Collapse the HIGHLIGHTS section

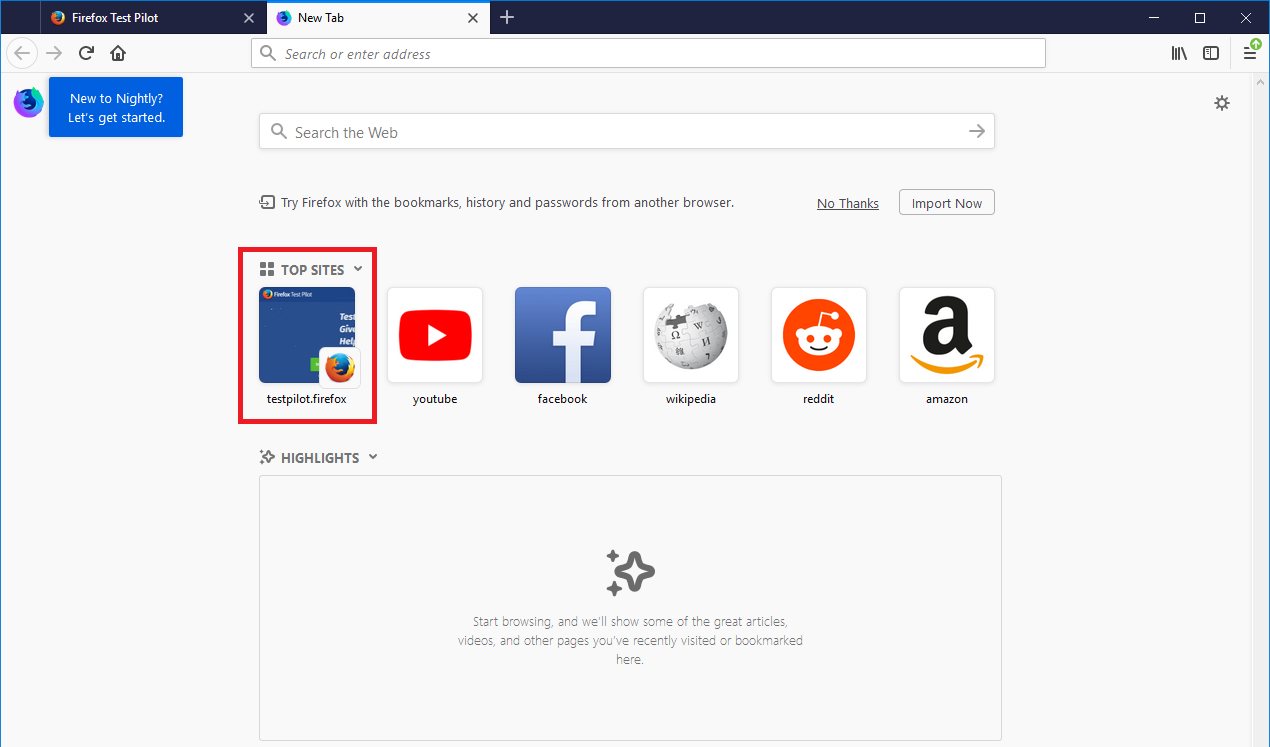click(x=373, y=457)
